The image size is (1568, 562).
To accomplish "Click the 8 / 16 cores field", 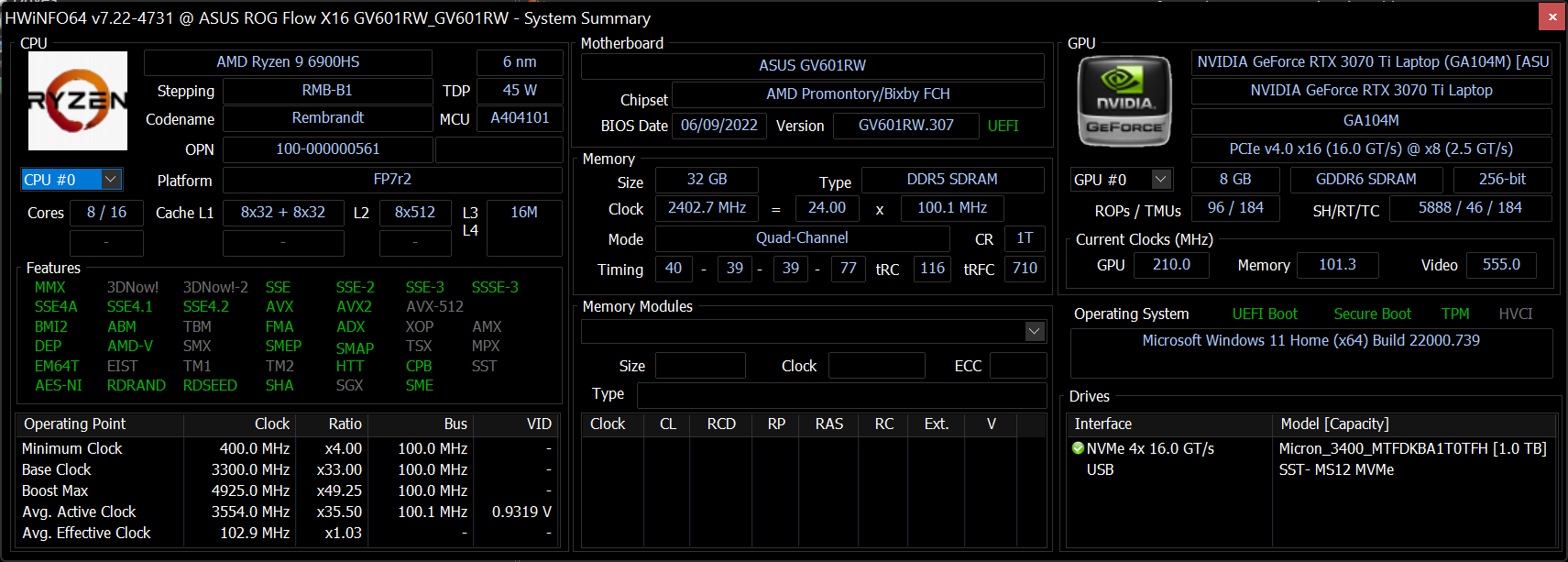I will click(x=106, y=213).
